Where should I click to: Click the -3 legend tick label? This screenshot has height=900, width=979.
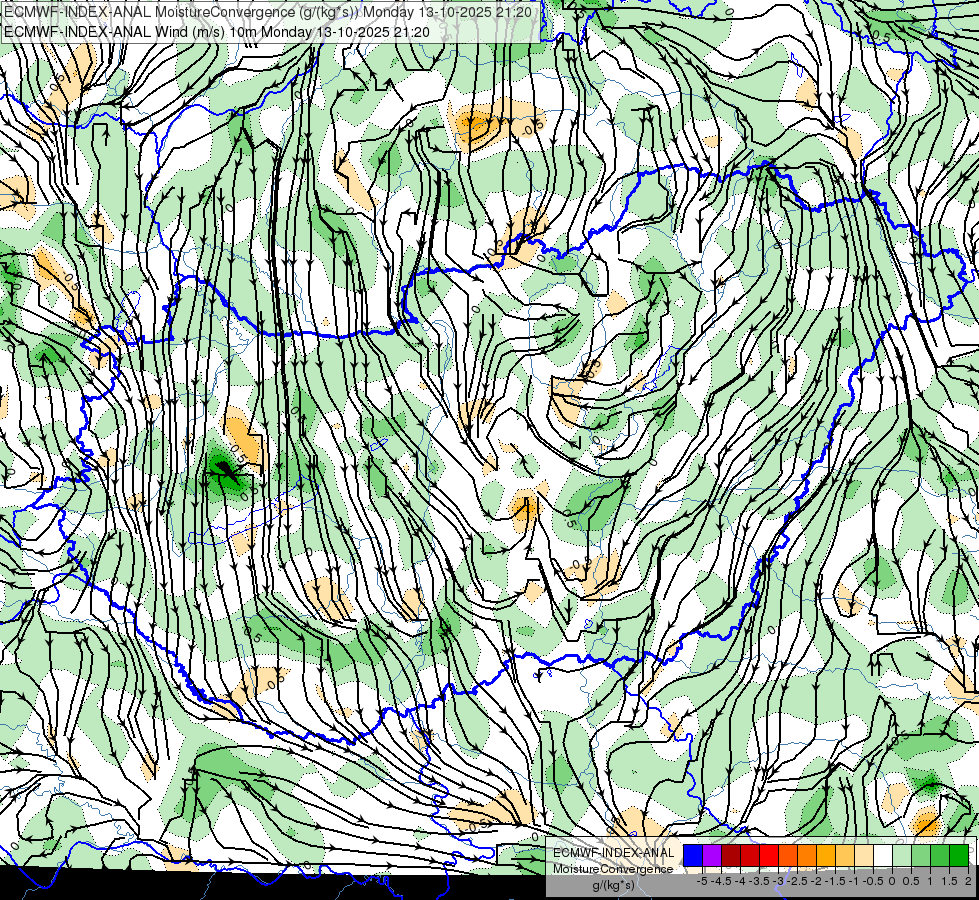[x=779, y=881]
